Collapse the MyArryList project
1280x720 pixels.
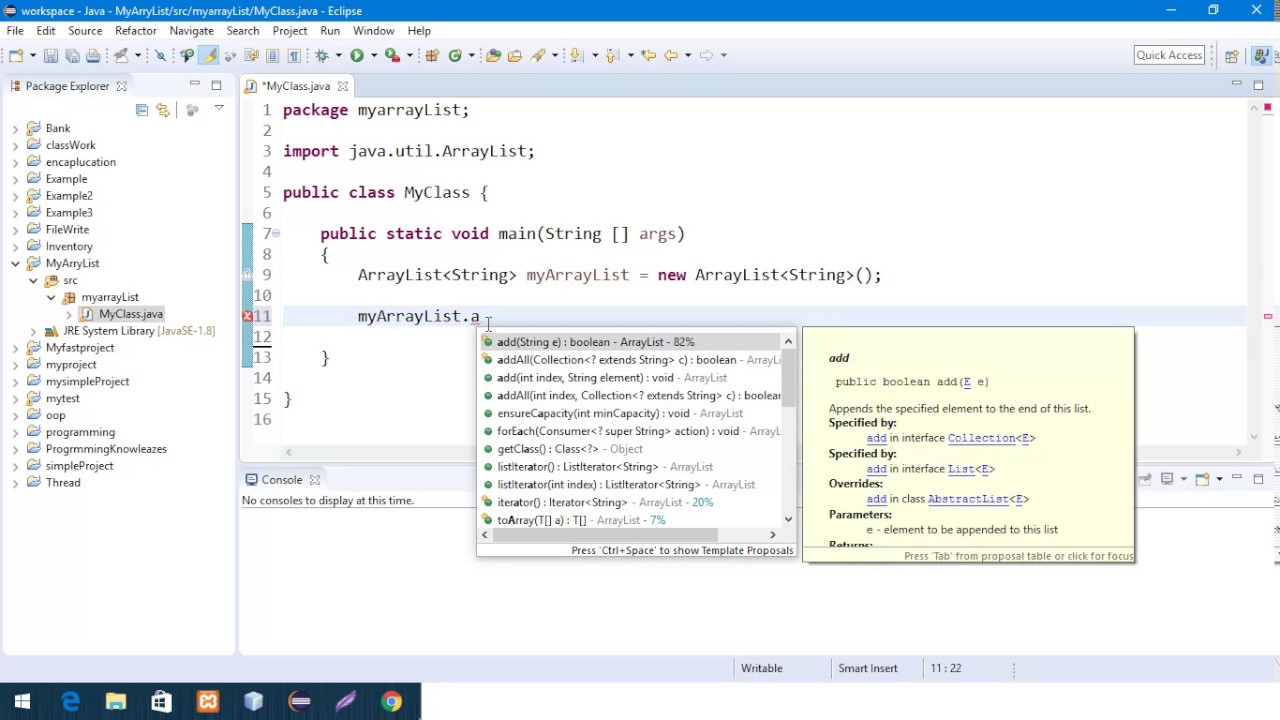click(15, 263)
